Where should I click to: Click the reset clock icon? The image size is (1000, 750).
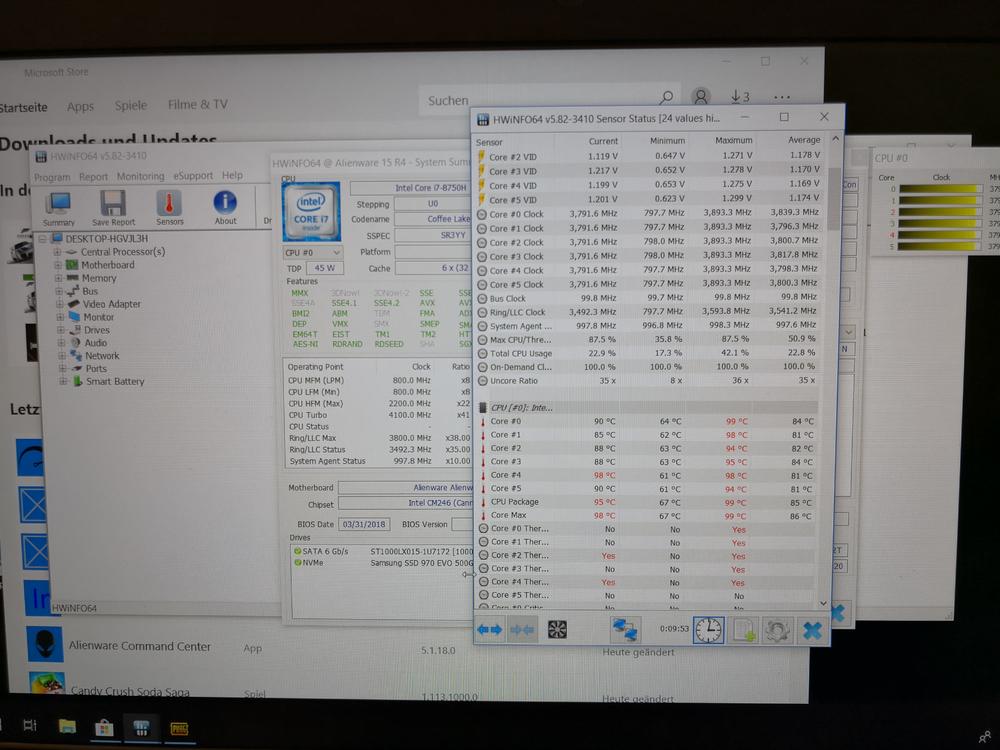coord(708,630)
